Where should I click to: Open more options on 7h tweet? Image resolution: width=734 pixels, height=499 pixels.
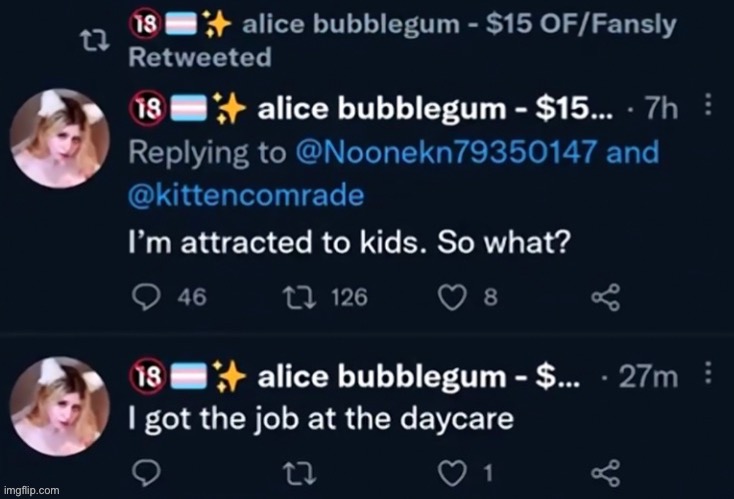708,104
